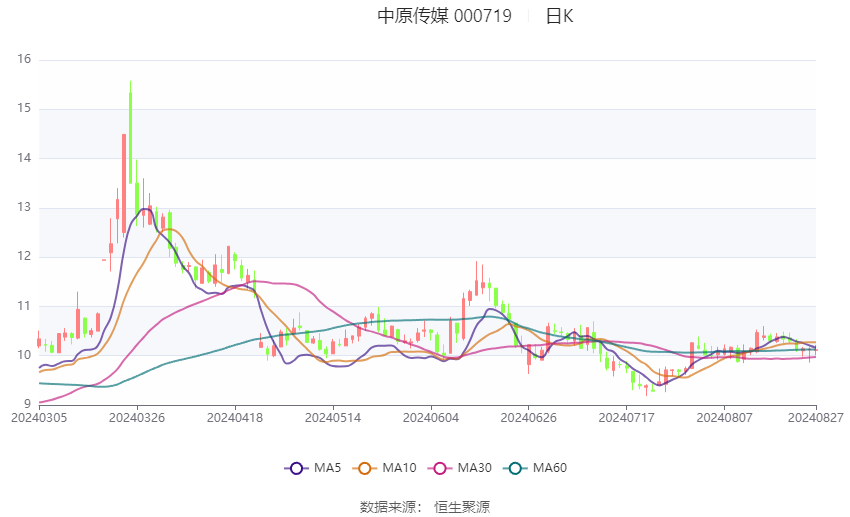Click the y-axis value 13

24,207
